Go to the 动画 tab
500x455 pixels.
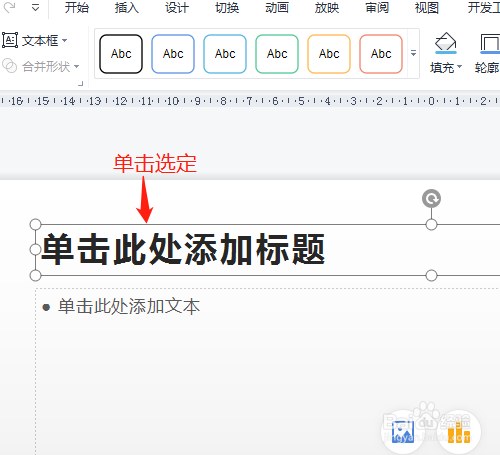click(x=277, y=8)
